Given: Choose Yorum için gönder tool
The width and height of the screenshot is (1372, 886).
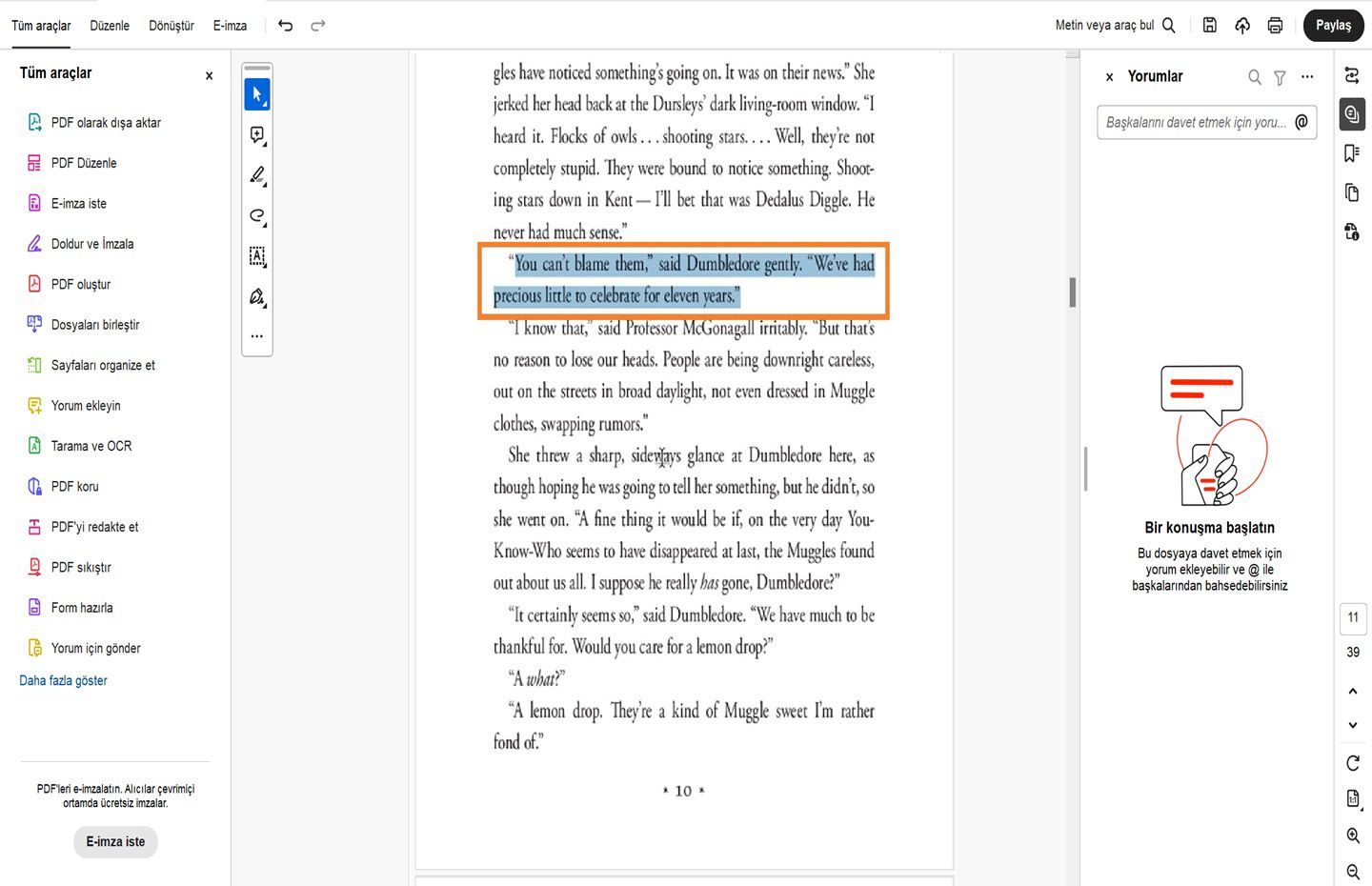Looking at the screenshot, I should tap(84, 649).
